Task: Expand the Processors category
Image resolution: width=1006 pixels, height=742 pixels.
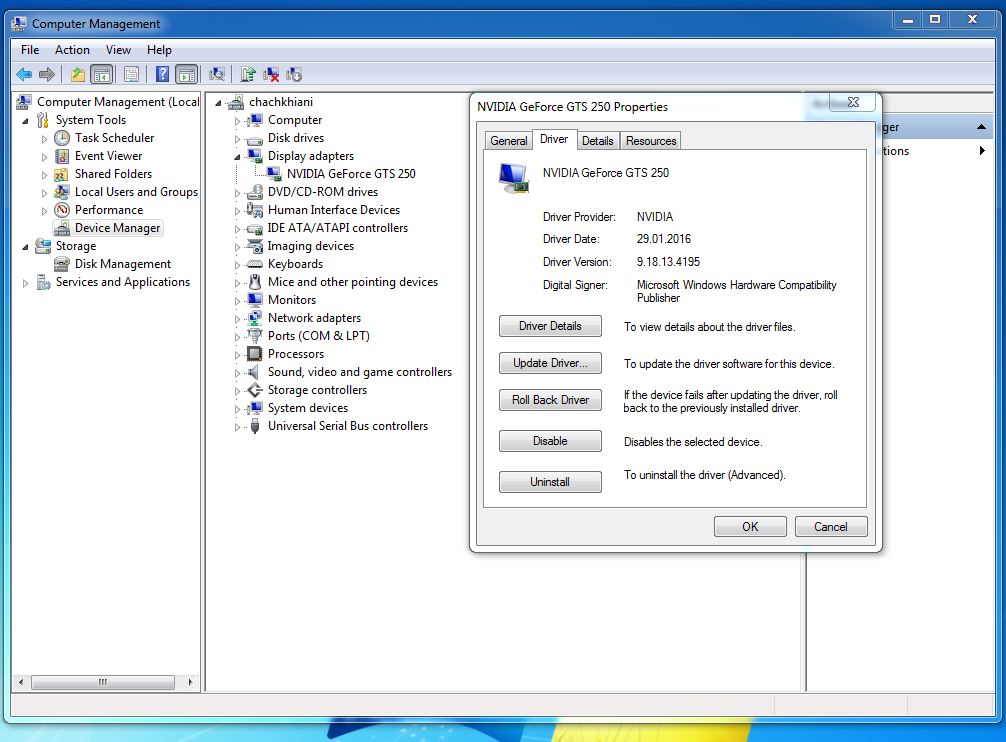Action: [x=238, y=355]
